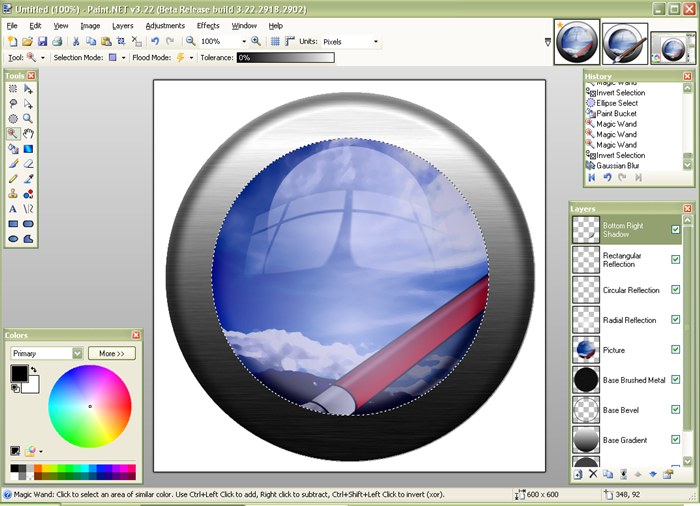Screen dimensions: 700x506
Task: Toggle the pixel grid icon
Action: 275,42
